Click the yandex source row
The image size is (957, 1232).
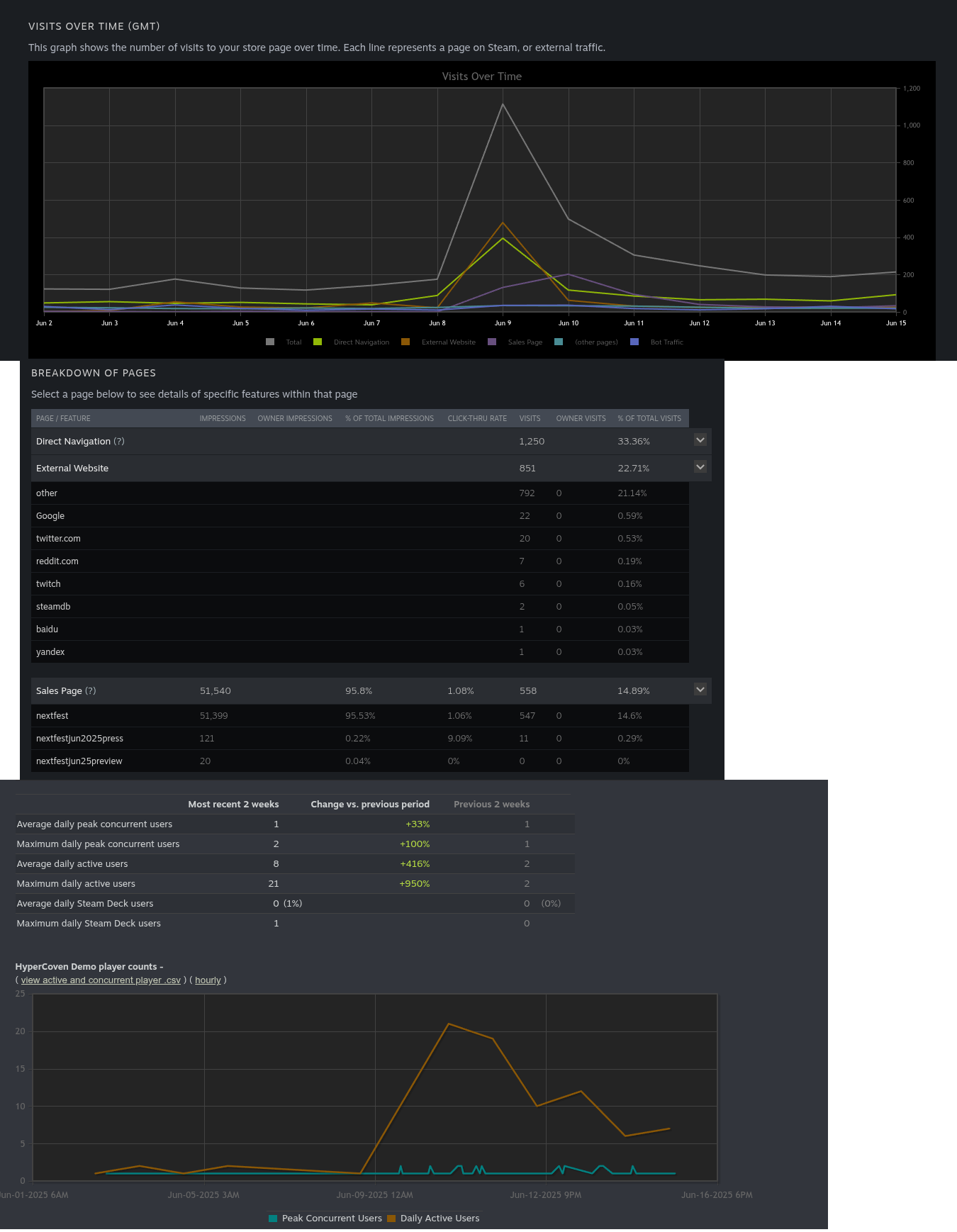click(360, 651)
